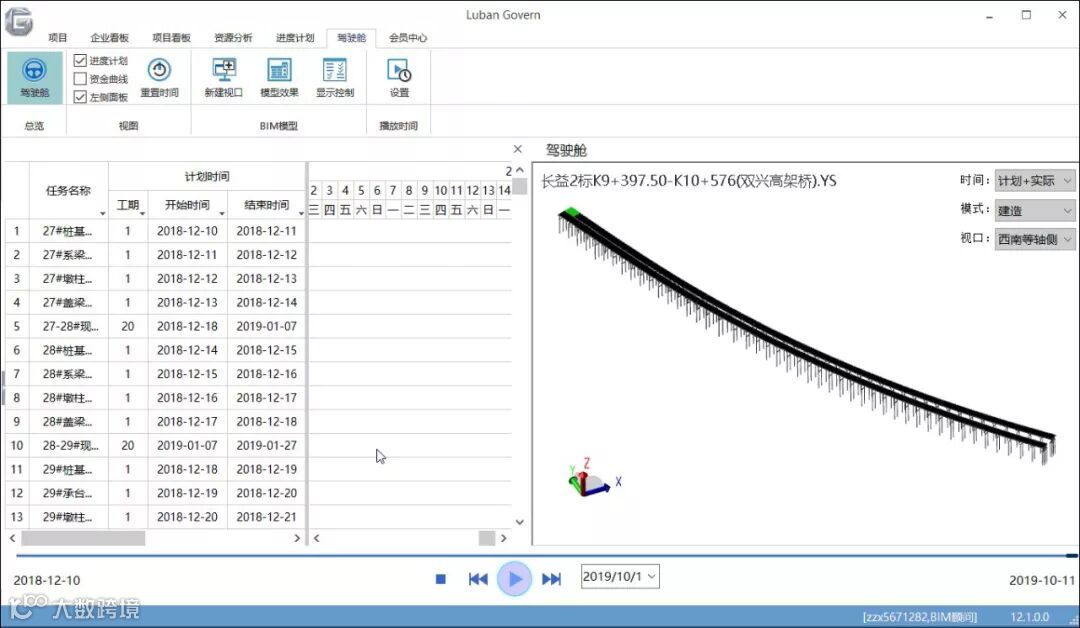Stop the timeline playback
The height and width of the screenshot is (628, 1080).
click(441, 579)
